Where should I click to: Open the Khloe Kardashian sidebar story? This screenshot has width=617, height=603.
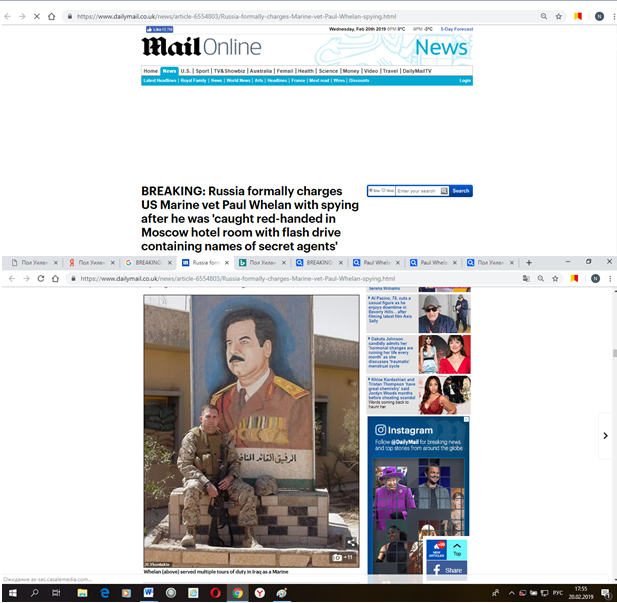click(419, 395)
